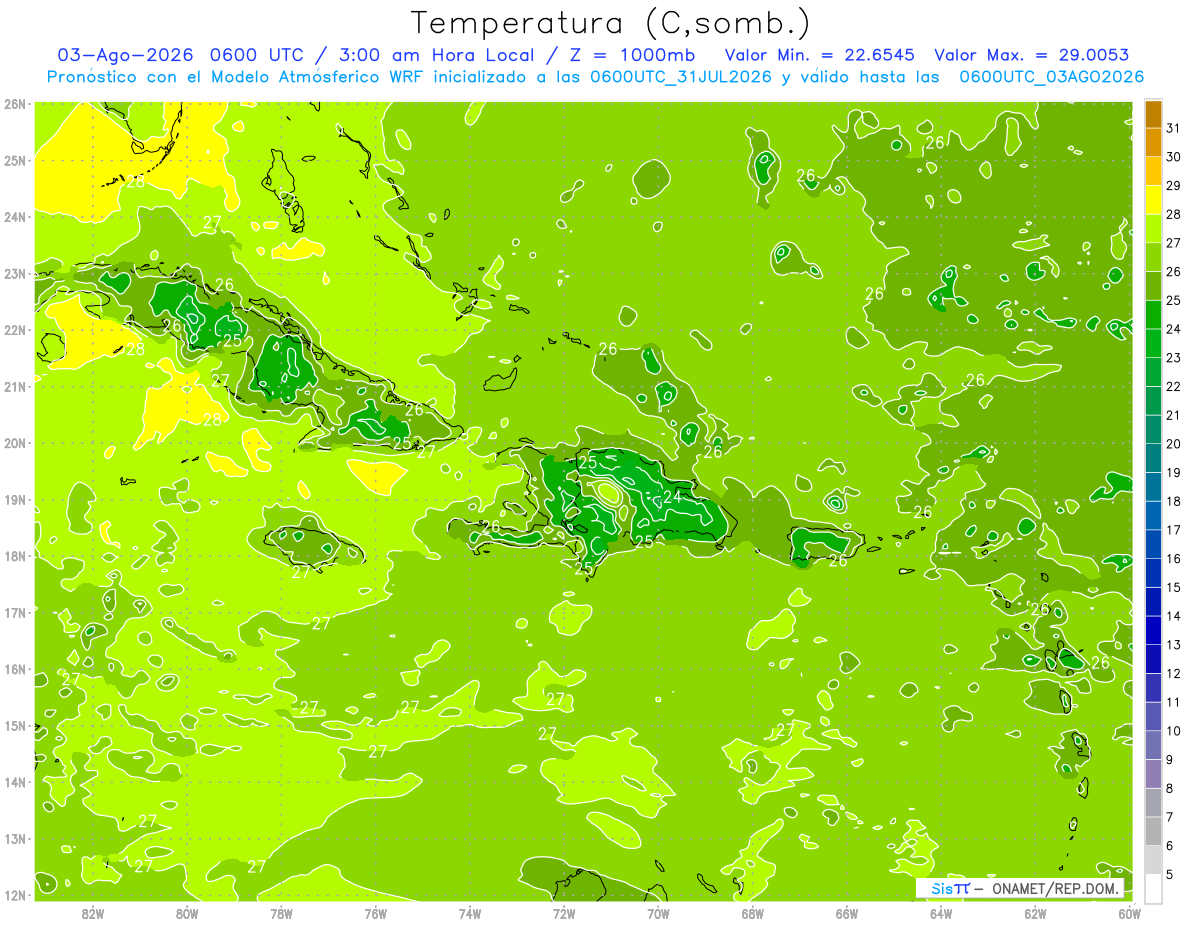Select the "80W" longitude axis label

point(187,913)
